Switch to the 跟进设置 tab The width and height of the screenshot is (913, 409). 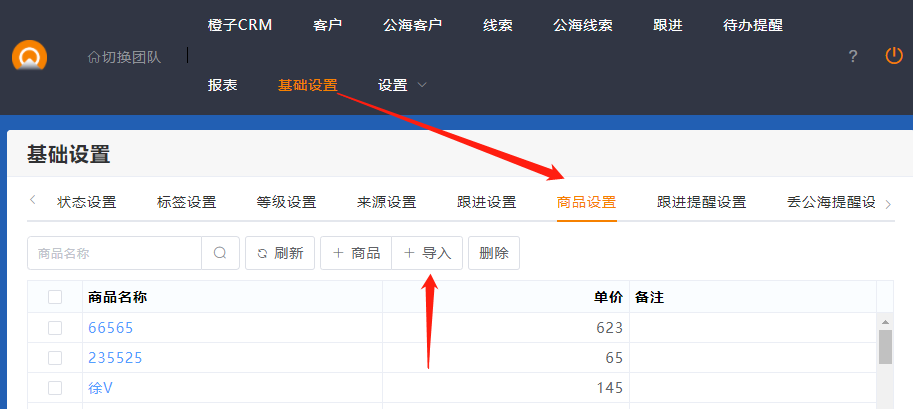(x=486, y=202)
